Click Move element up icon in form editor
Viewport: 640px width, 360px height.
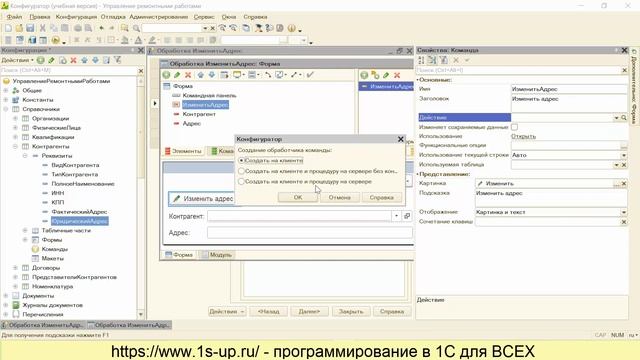point(200,75)
